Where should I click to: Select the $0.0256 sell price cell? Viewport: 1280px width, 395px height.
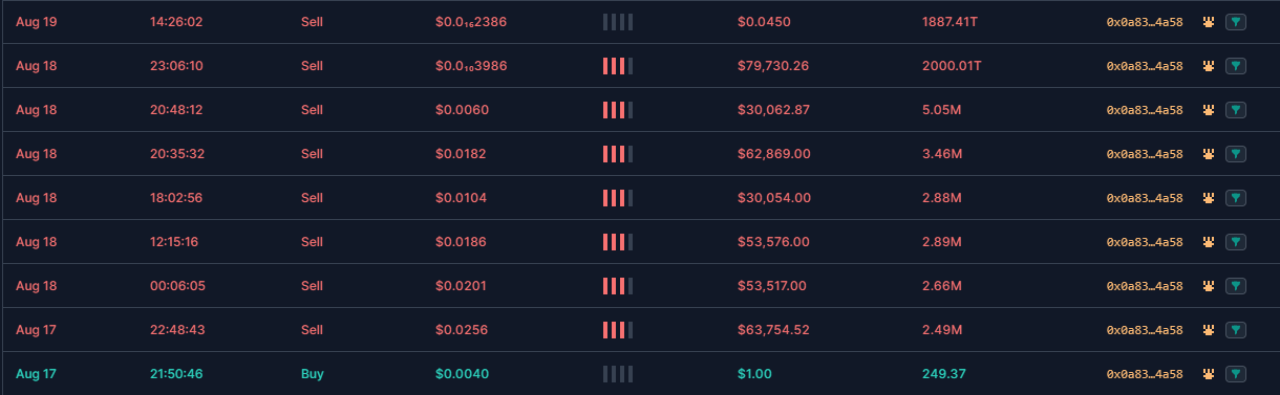click(462, 330)
